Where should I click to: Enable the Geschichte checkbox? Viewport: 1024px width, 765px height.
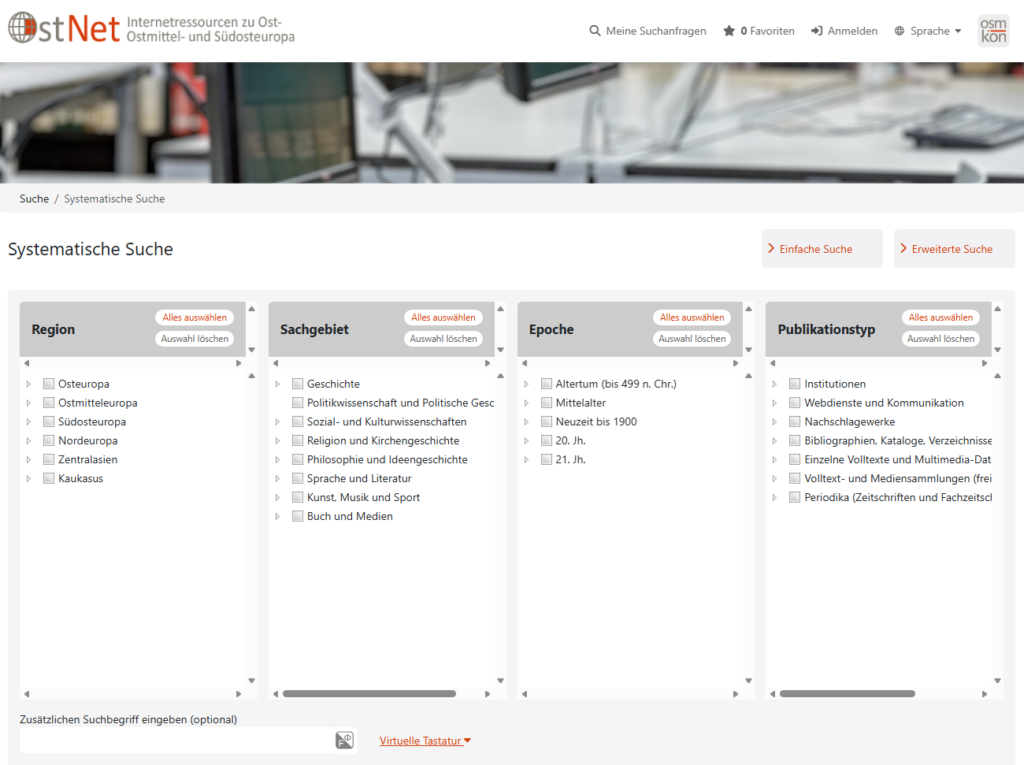297,383
